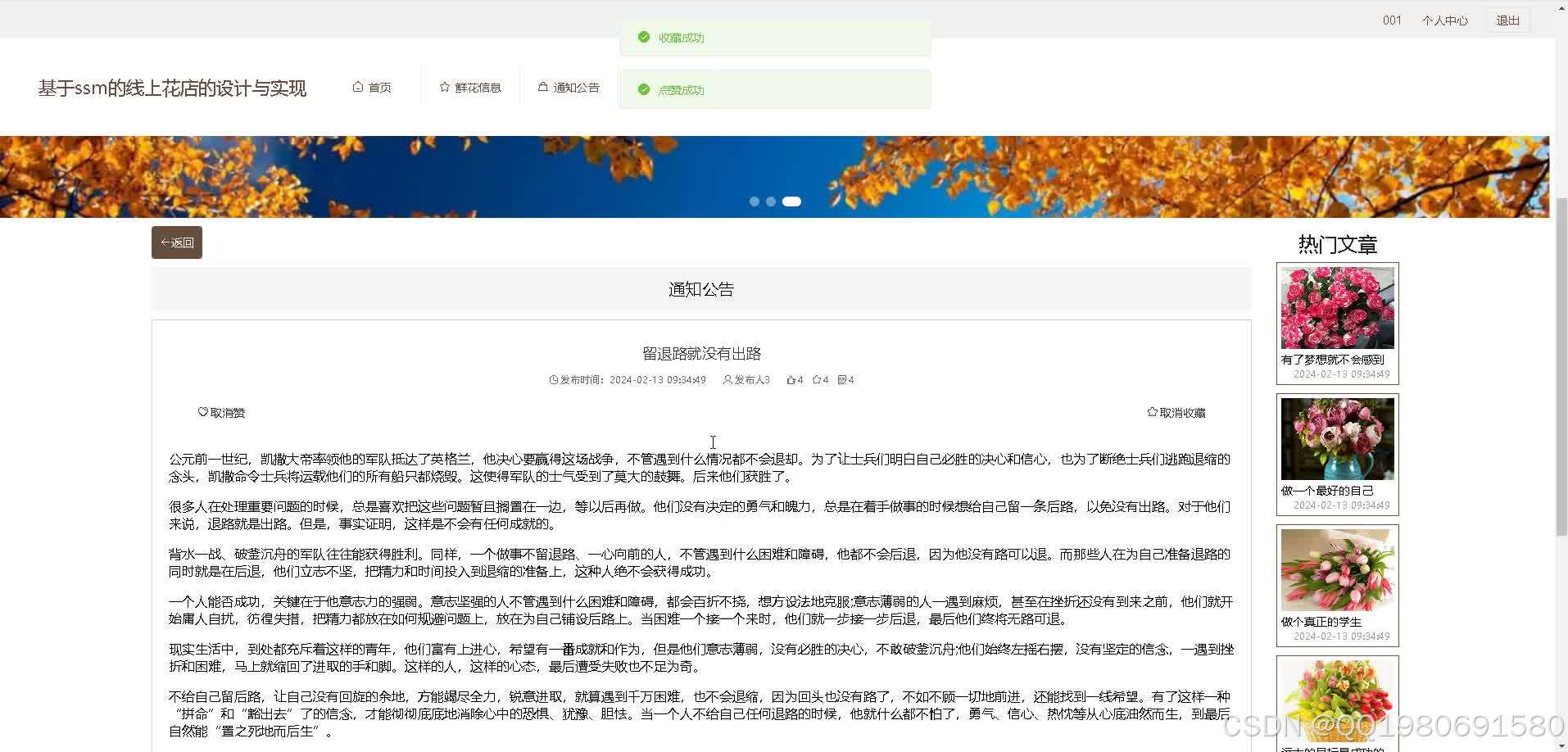The height and width of the screenshot is (752, 1568).
Task: Click the green checkmark in 收藏成功 message
Action: (x=644, y=37)
